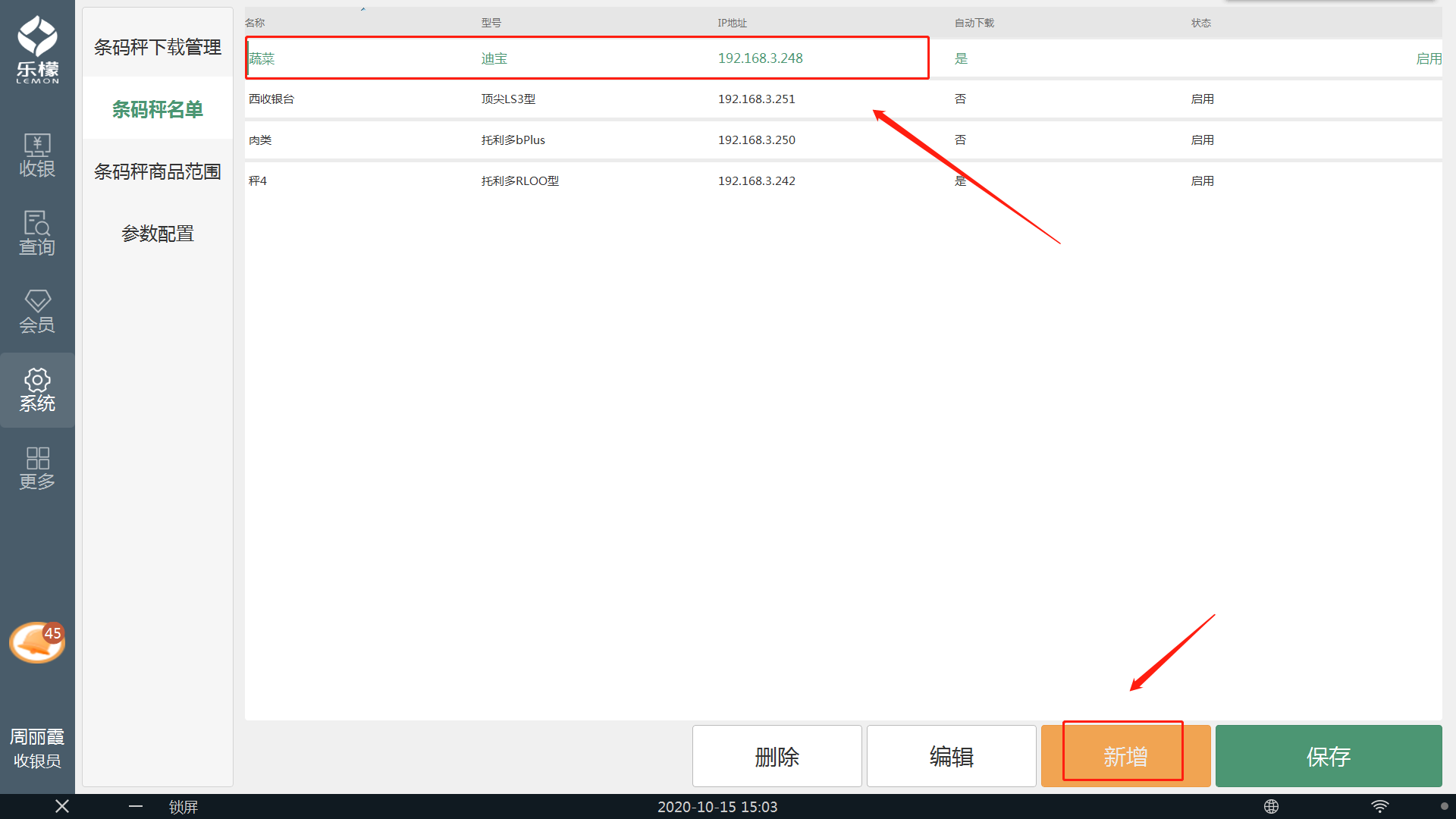Click the Wi-Fi status icon
1456x819 pixels.
click(1380, 806)
